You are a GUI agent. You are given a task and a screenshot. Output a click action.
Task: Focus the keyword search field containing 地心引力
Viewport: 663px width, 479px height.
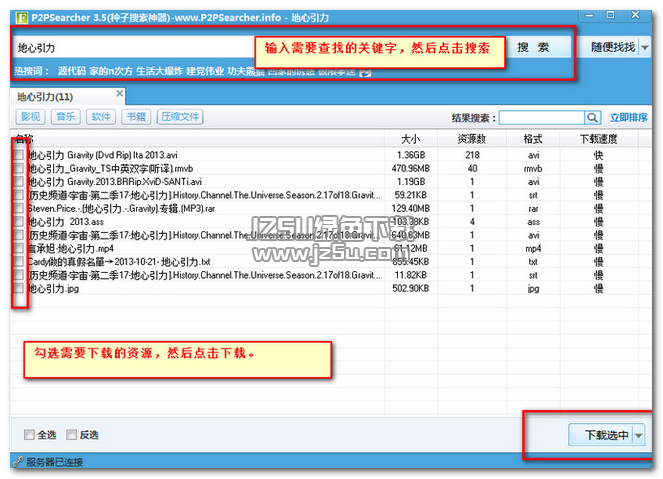[134, 47]
